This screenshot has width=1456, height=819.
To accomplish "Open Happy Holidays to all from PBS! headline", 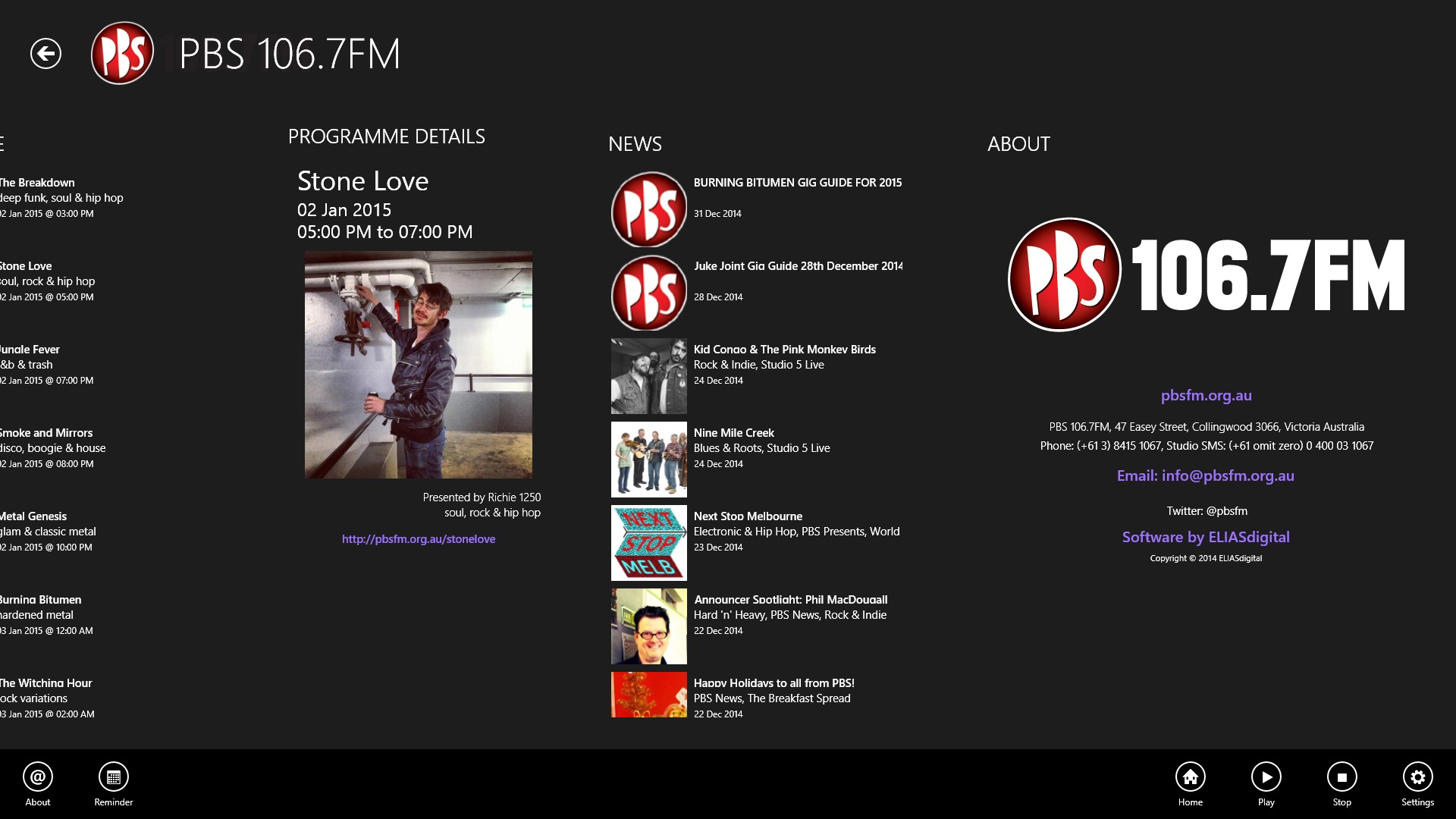I will click(774, 683).
